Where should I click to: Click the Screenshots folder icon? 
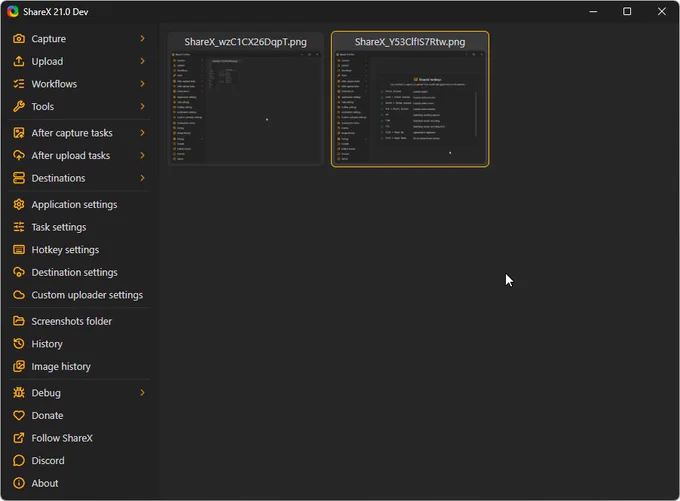pyautogui.click(x=19, y=321)
